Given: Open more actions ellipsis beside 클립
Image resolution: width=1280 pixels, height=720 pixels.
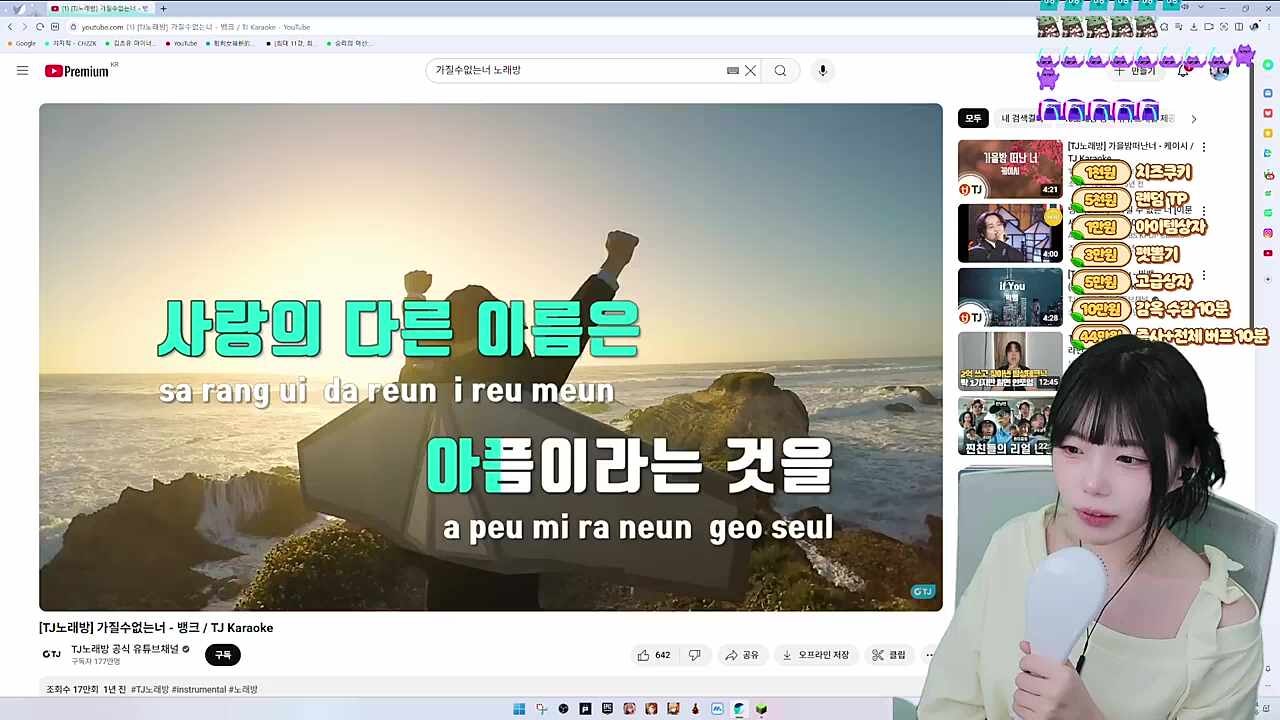Looking at the screenshot, I should [x=929, y=655].
